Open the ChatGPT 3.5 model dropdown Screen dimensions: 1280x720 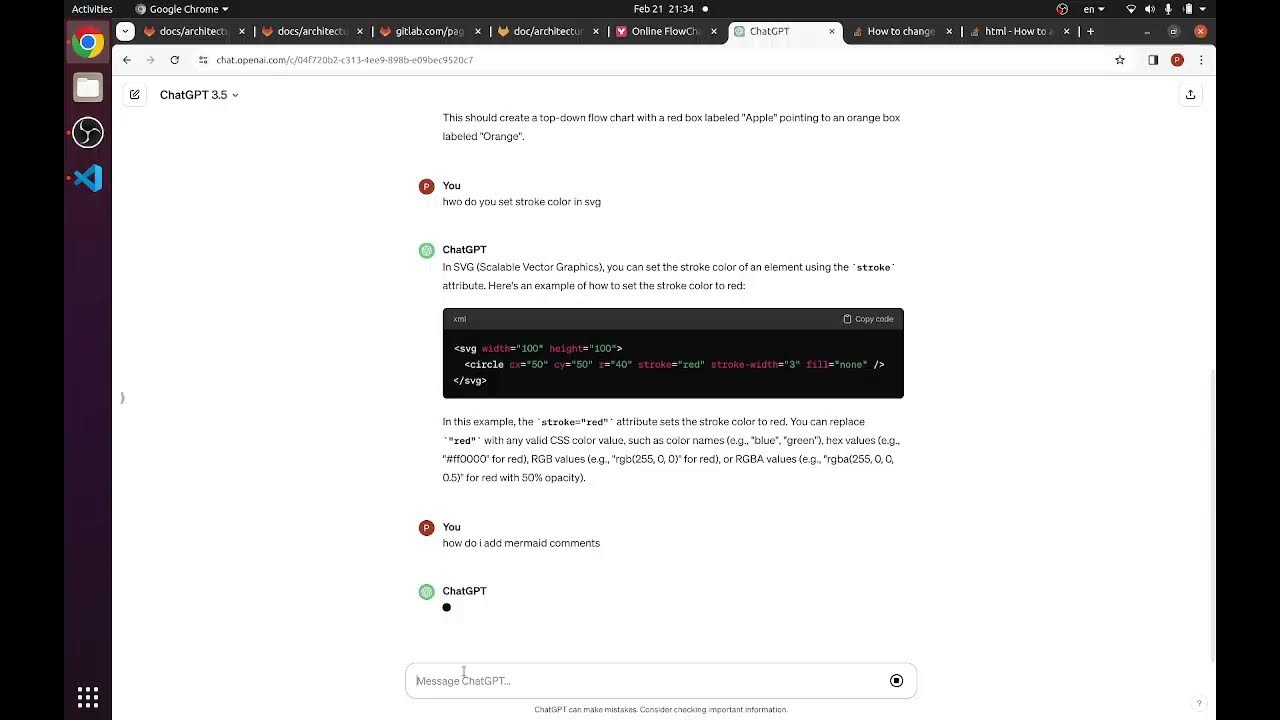click(199, 95)
